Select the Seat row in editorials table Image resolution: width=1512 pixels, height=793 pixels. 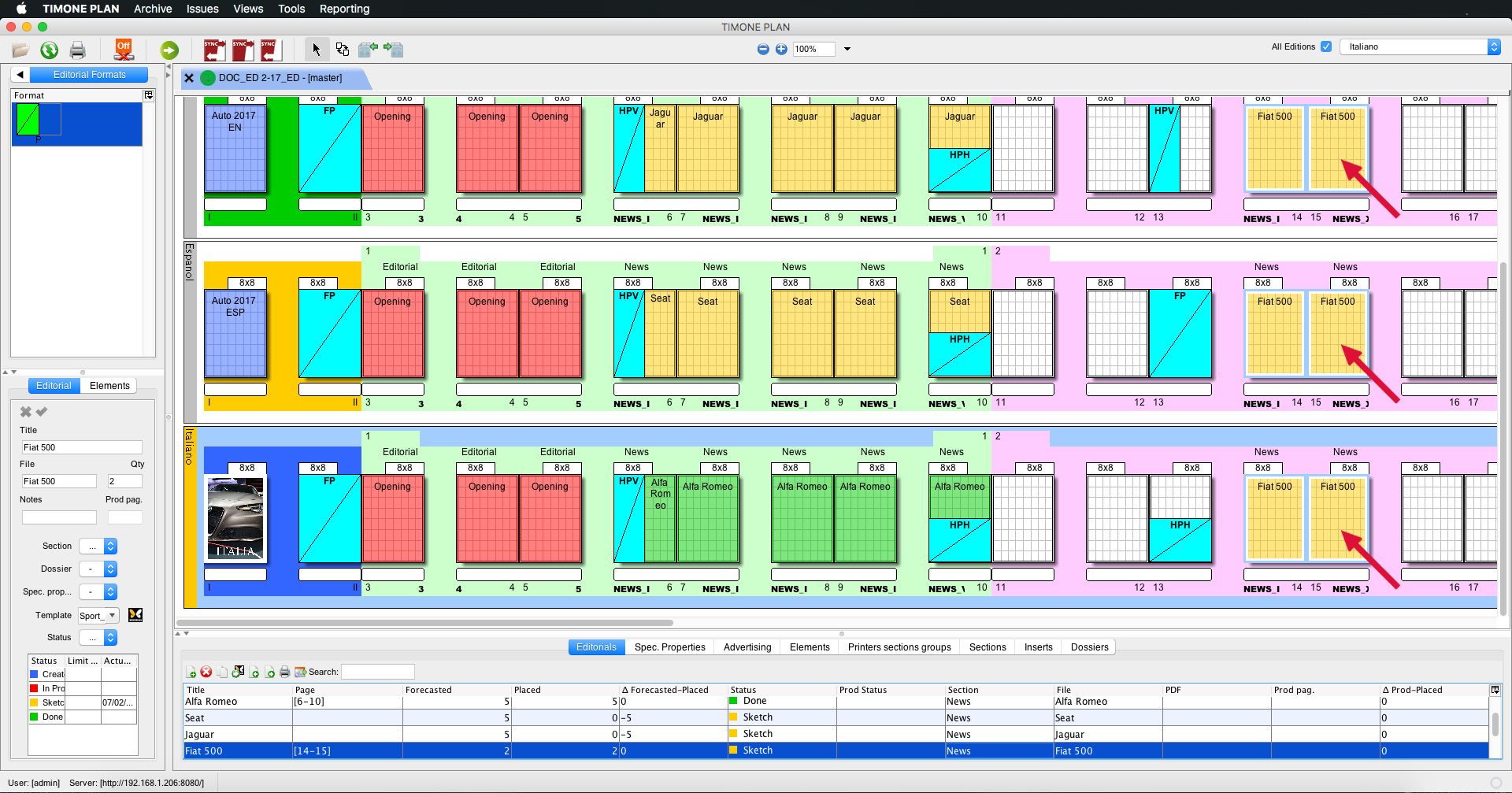(x=835, y=718)
